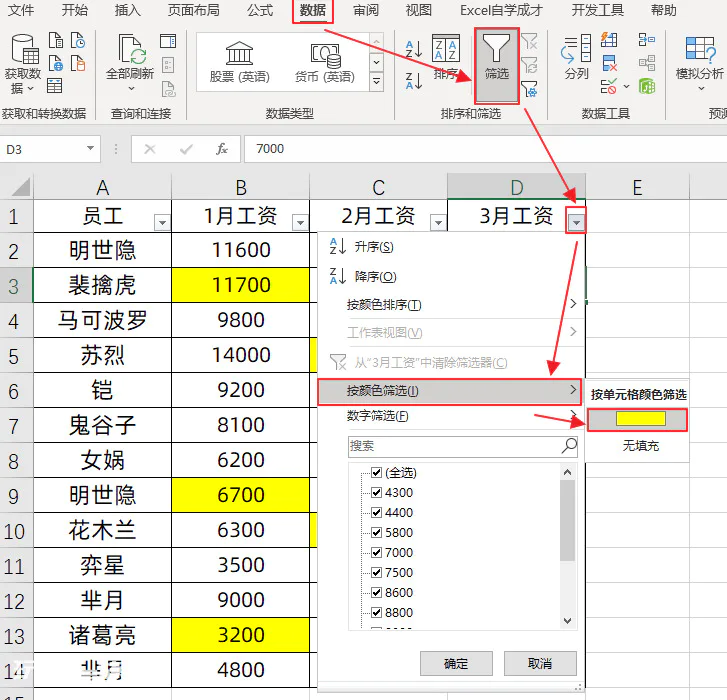Open the 1月工资 column filter dropdown
Image resolution: width=727 pixels, height=700 pixels.
[300, 223]
